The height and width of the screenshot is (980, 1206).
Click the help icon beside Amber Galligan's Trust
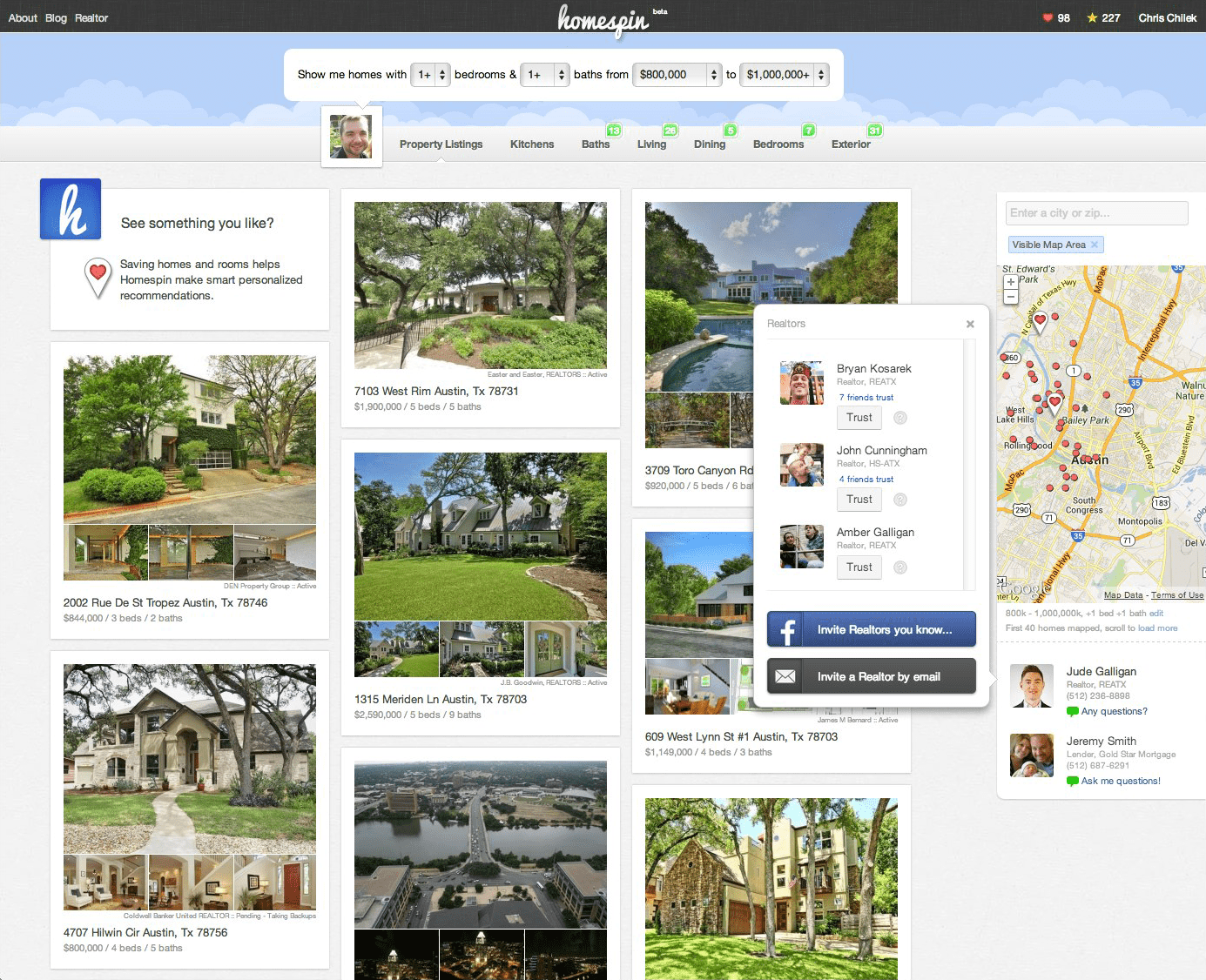pyautogui.click(x=900, y=567)
